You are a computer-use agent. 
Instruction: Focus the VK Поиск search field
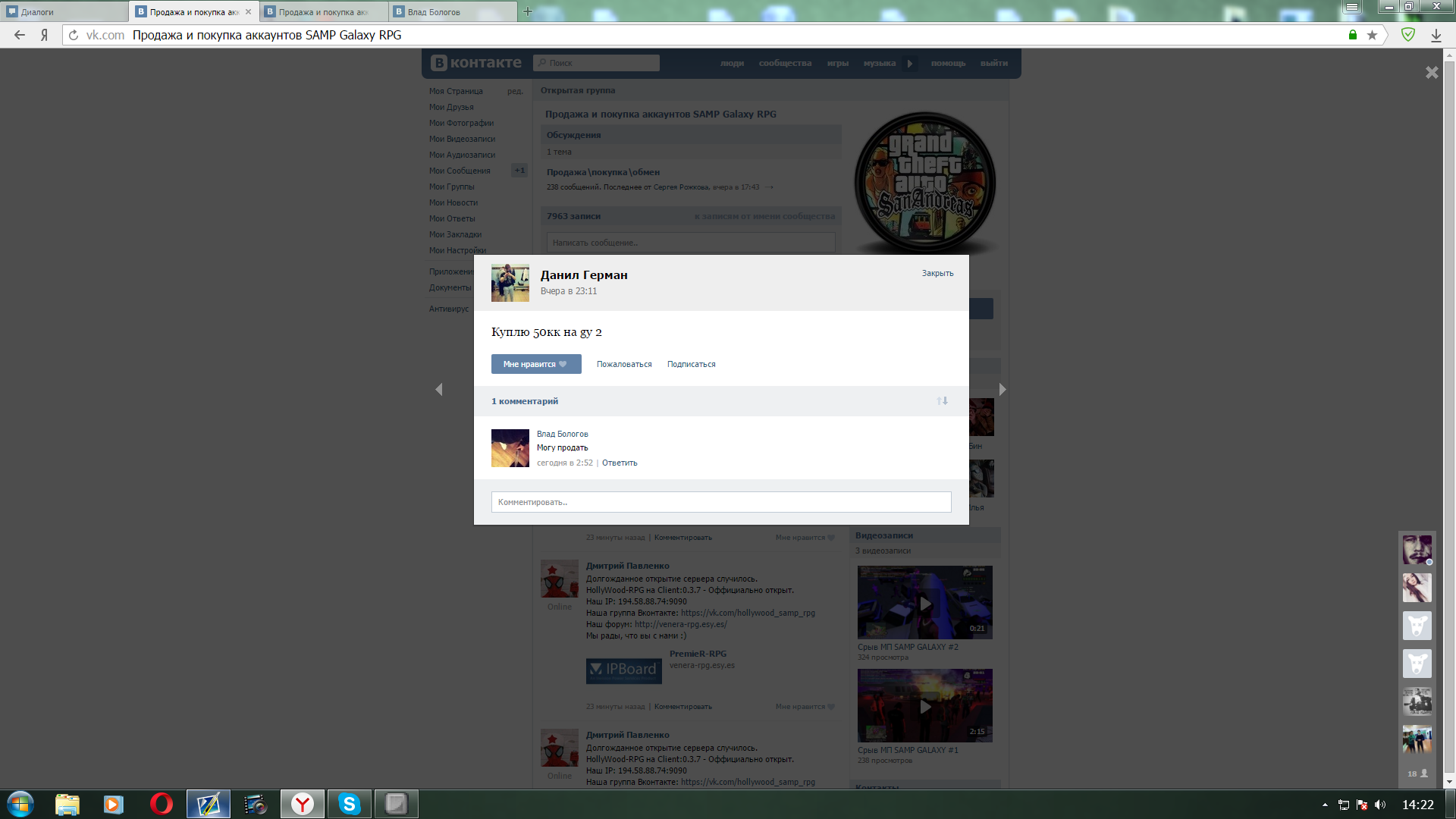(596, 63)
